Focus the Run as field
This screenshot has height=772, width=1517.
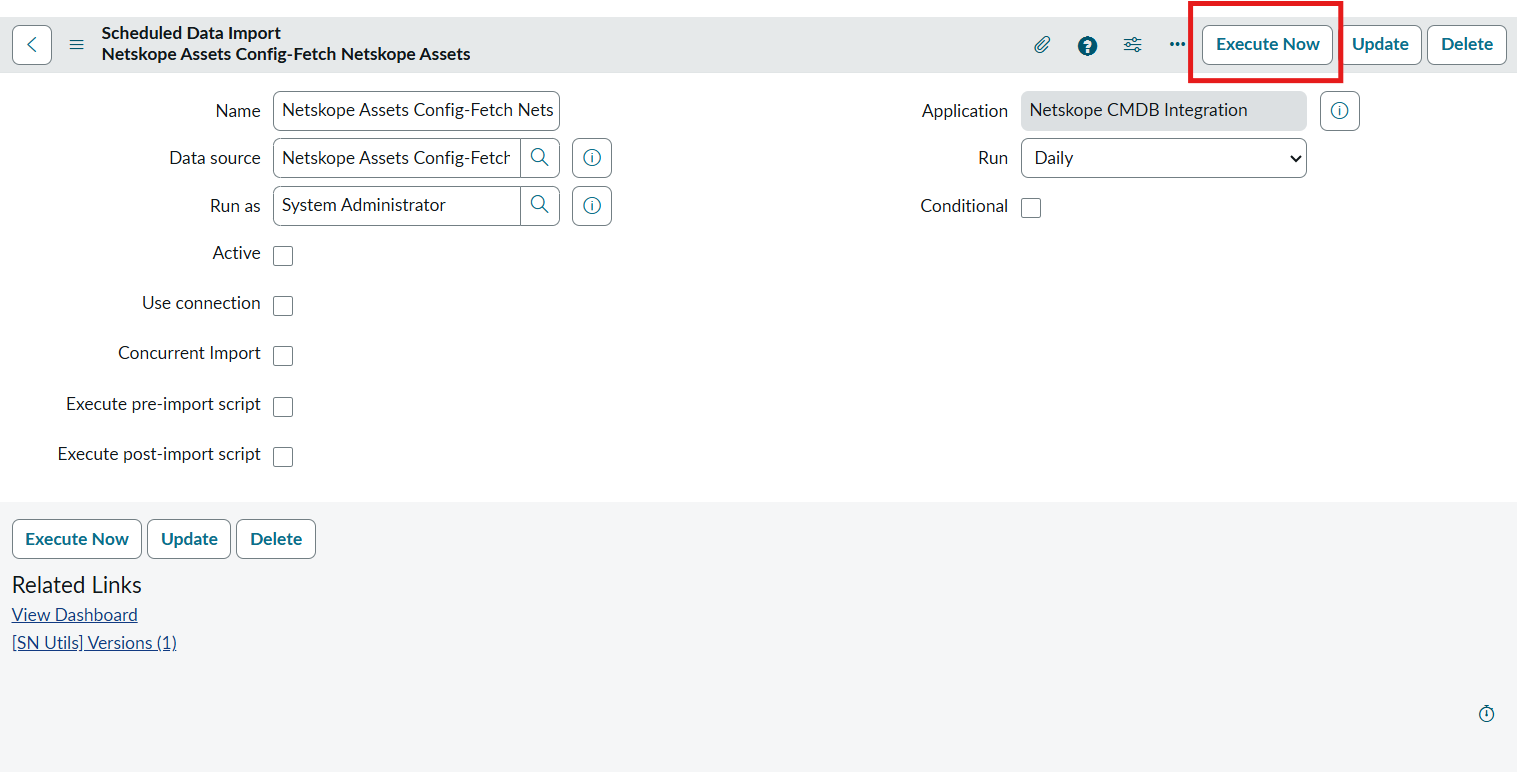(x=397, y=205)
